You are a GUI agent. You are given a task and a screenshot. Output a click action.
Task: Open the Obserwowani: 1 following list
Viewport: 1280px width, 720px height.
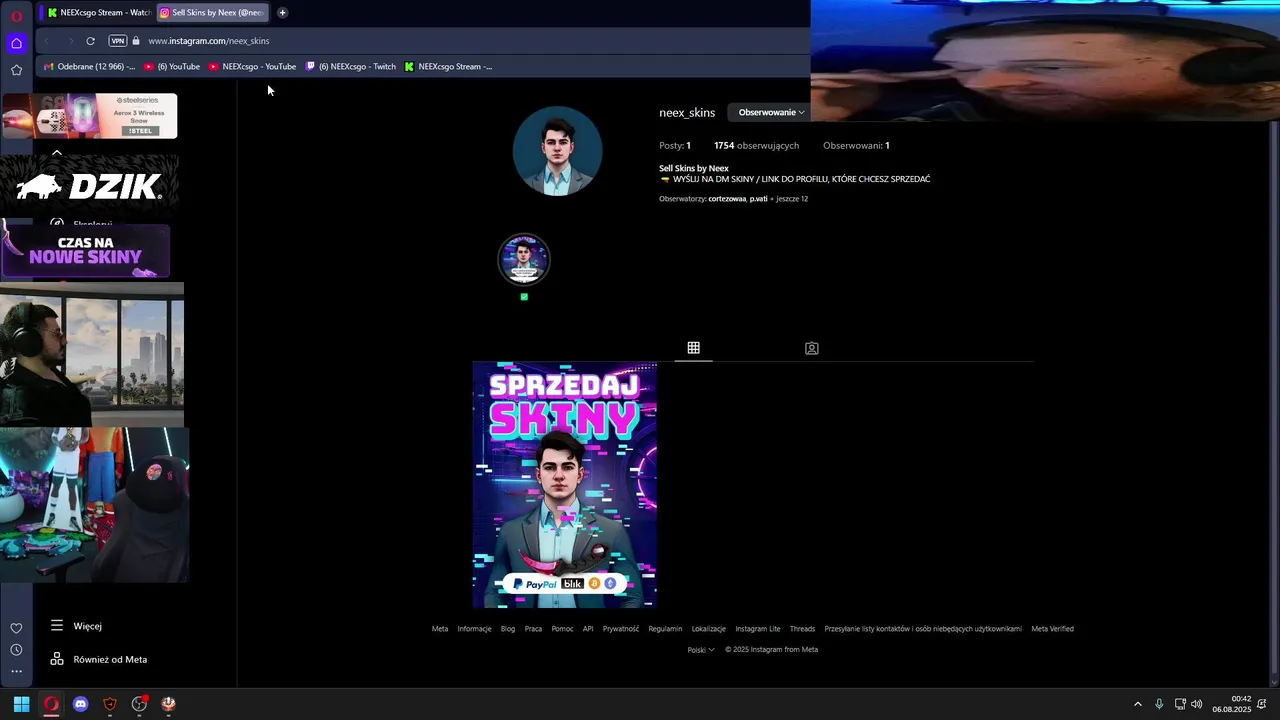coord(856,146)
